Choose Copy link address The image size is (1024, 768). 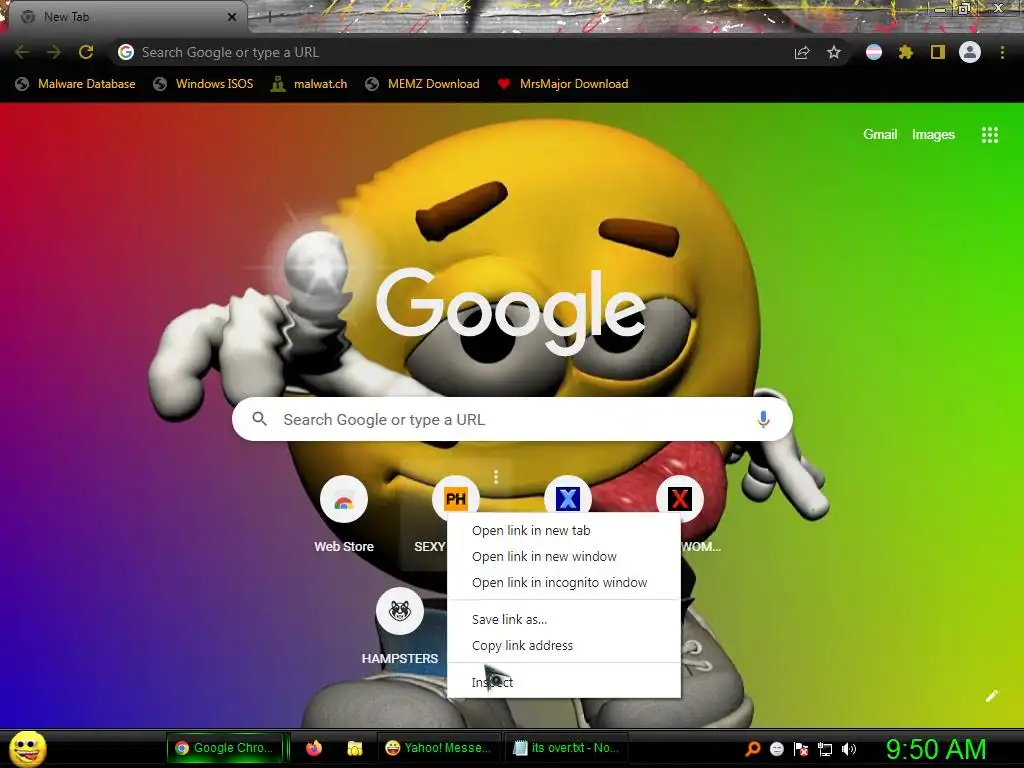[x=564, y=645]
